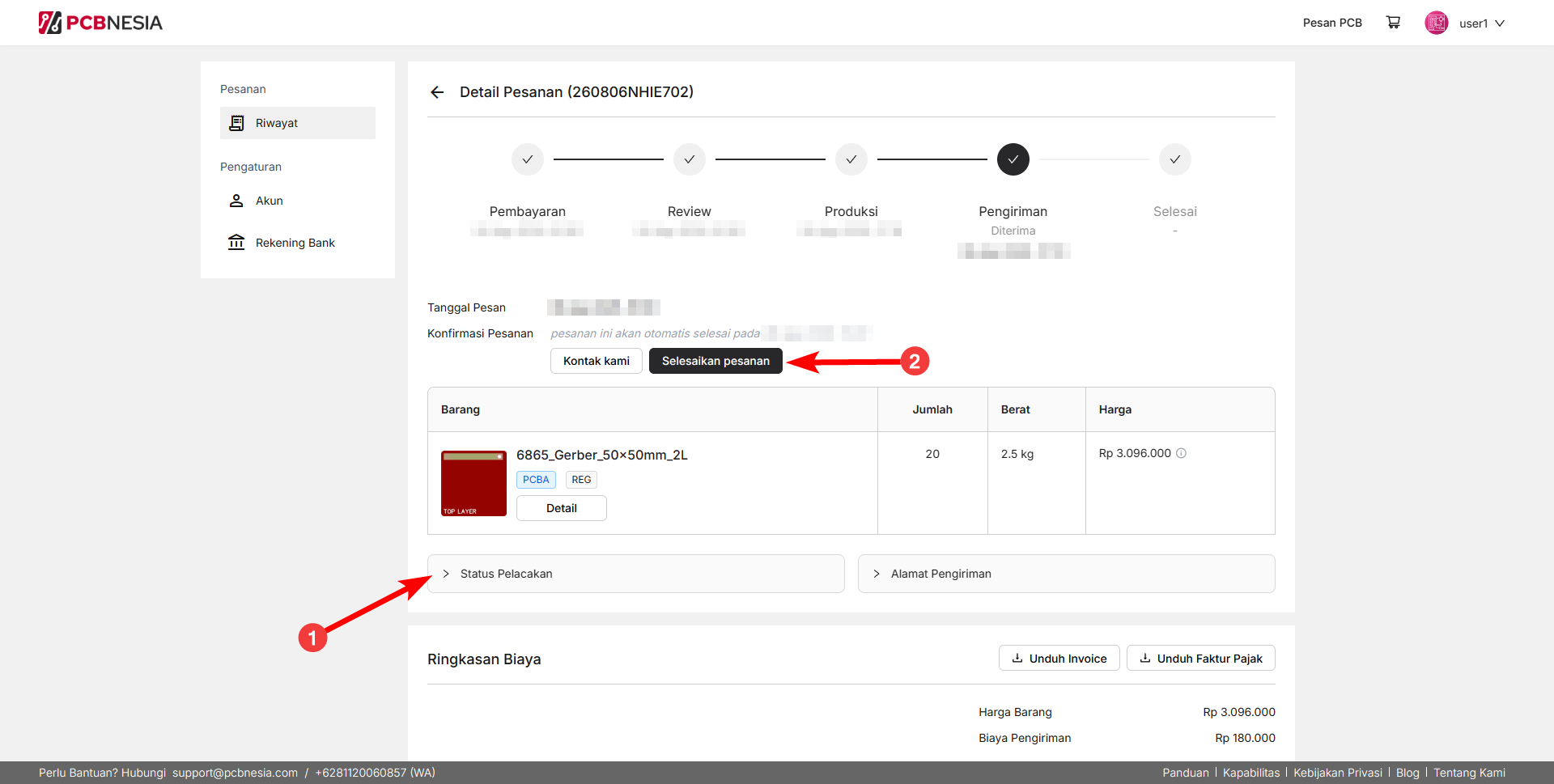This screenshot has width=1554, height=784.
Task: Click the item name 6865_Gerber_50×50mm_2L
Action: pos(602,455)
